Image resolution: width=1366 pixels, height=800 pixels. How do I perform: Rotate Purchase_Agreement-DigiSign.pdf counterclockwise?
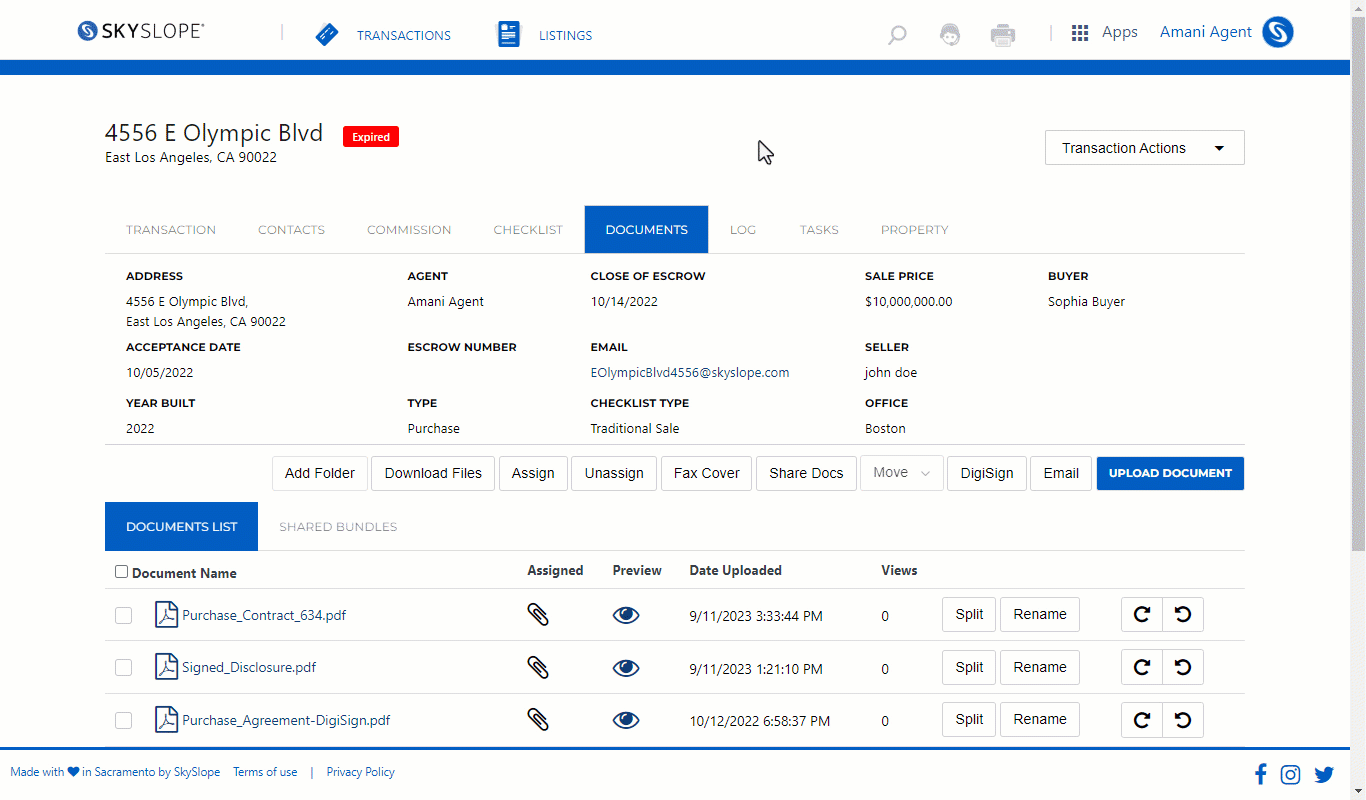1183,719
